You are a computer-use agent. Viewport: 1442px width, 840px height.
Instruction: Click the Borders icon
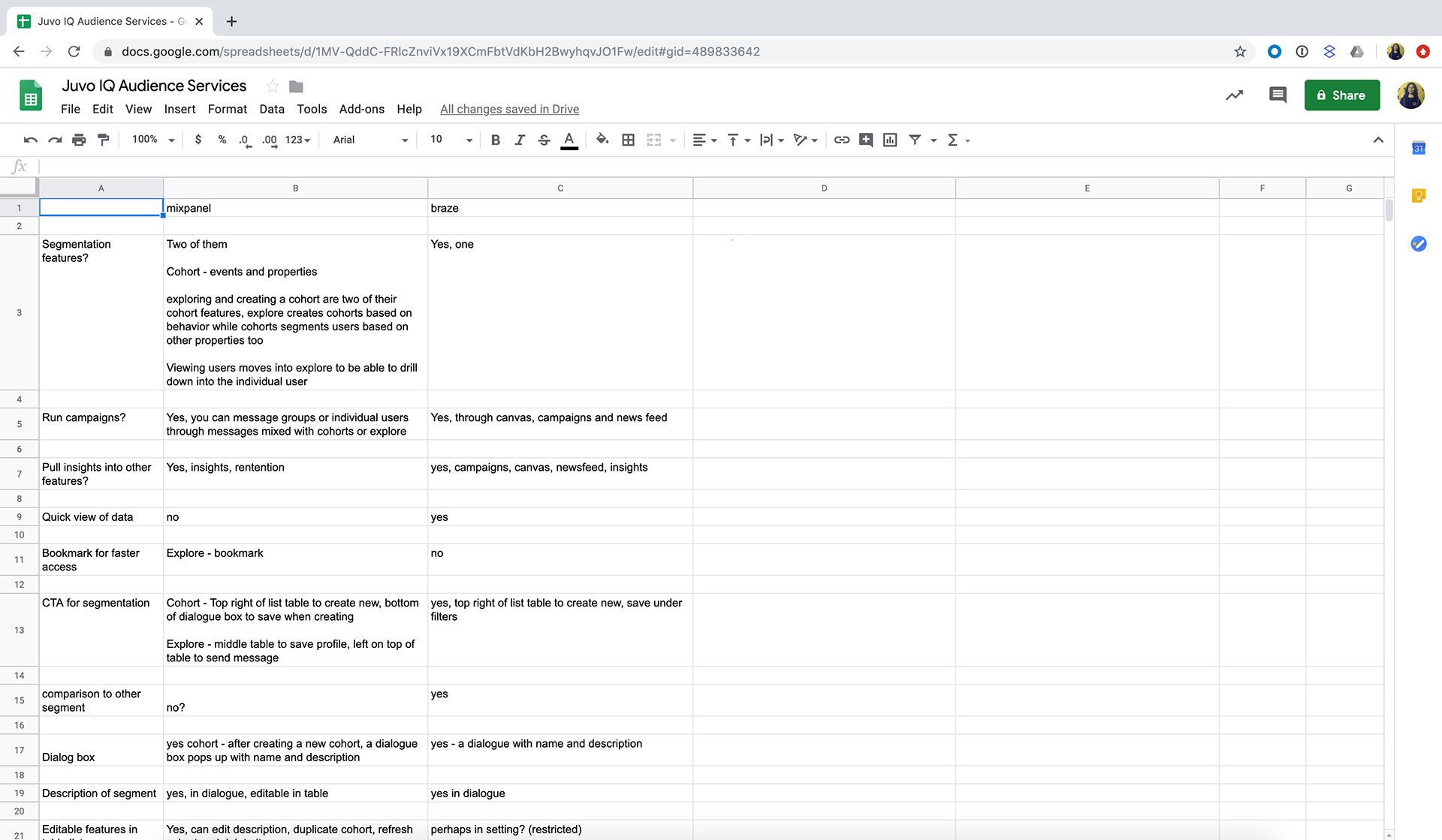click(629, 140)
